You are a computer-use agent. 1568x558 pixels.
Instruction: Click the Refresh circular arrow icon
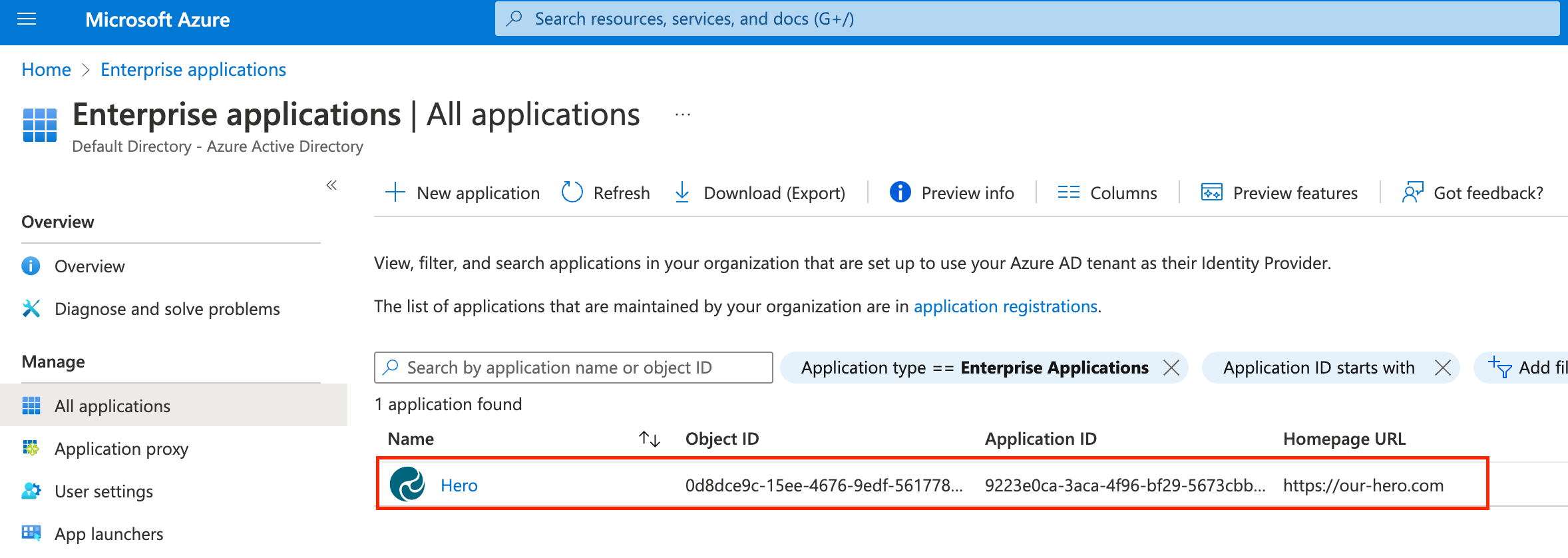[572, 192]
